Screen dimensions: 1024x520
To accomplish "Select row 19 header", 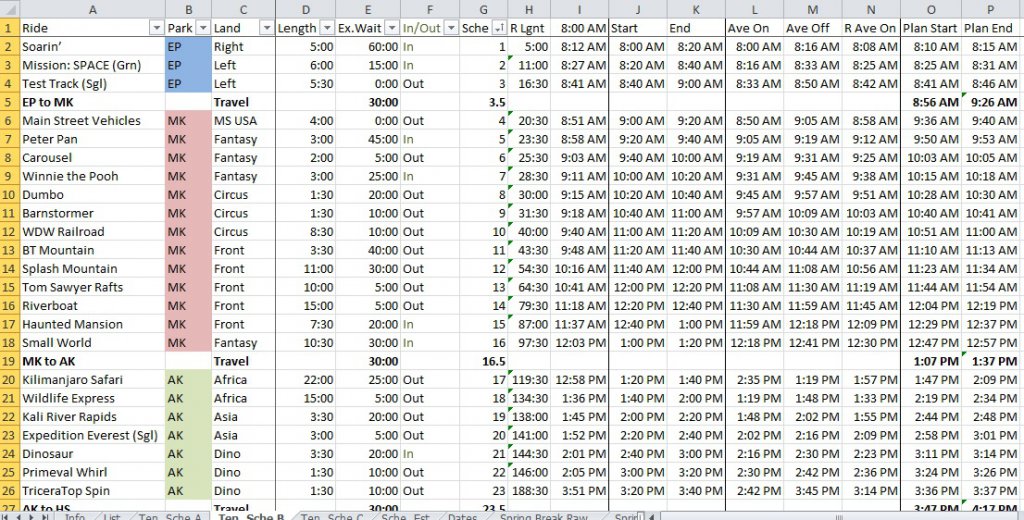I will pos(9,361).
